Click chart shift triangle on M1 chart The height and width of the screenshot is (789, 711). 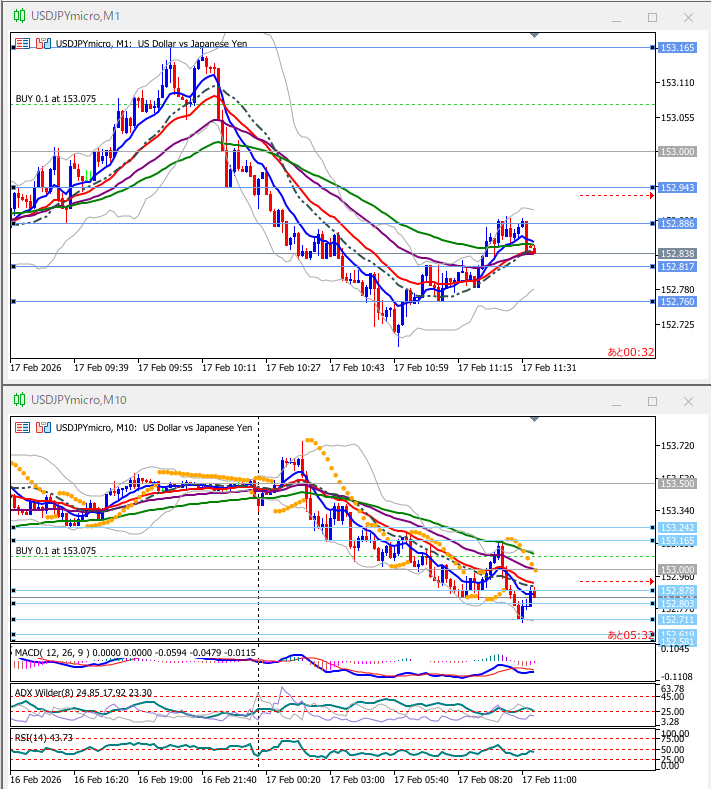pyautogui.click(x=535, y=35)
